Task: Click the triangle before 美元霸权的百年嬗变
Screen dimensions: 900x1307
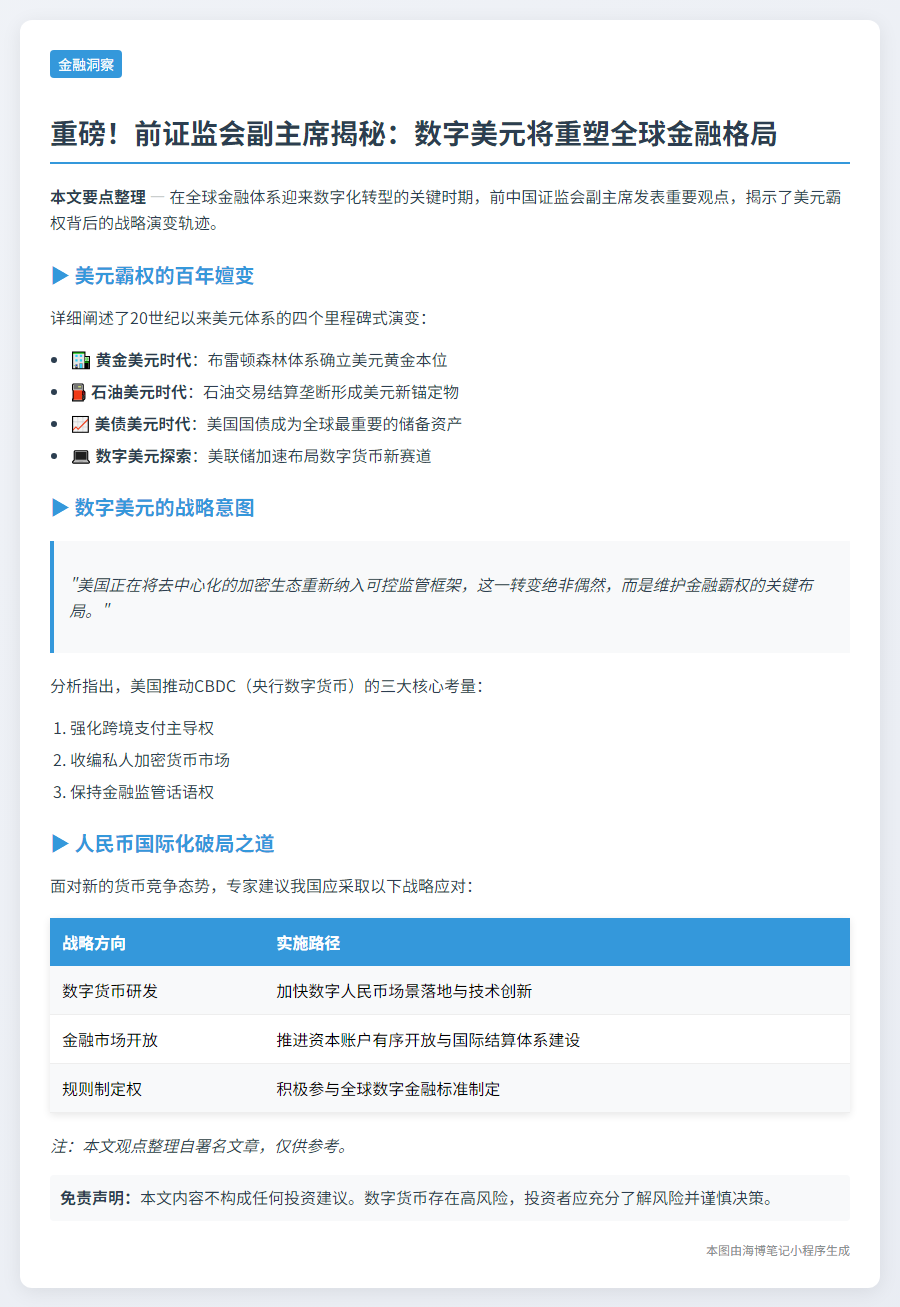Action: pos(59,275)
